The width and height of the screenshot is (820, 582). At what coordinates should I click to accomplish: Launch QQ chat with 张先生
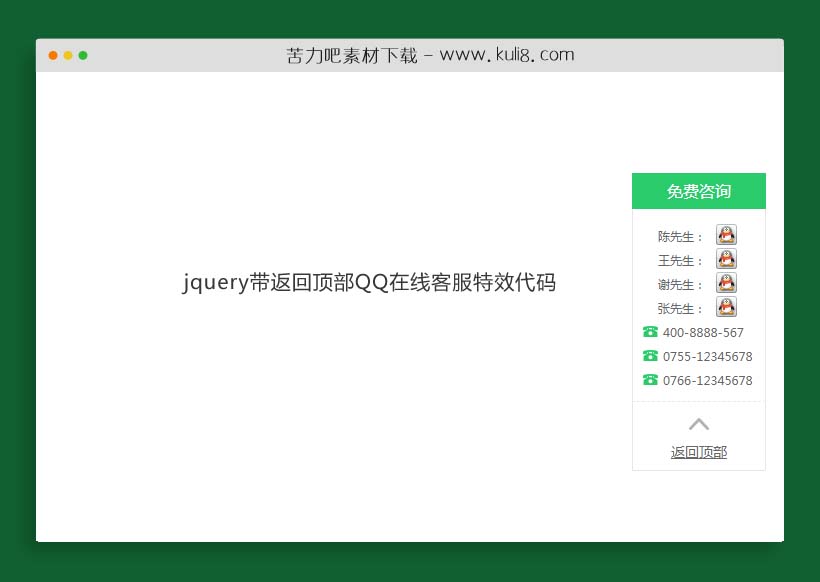(x=726, y=307)
